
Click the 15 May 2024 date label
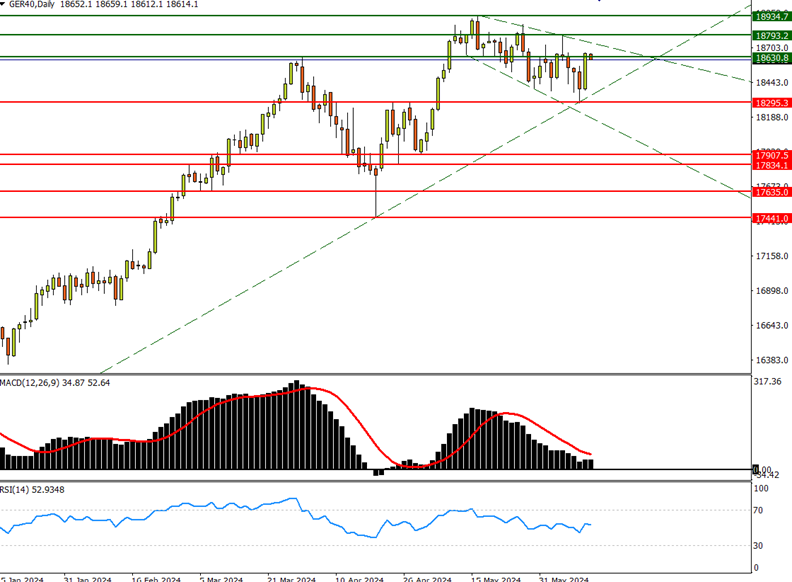pyautogui.click(x=494, y=579)
